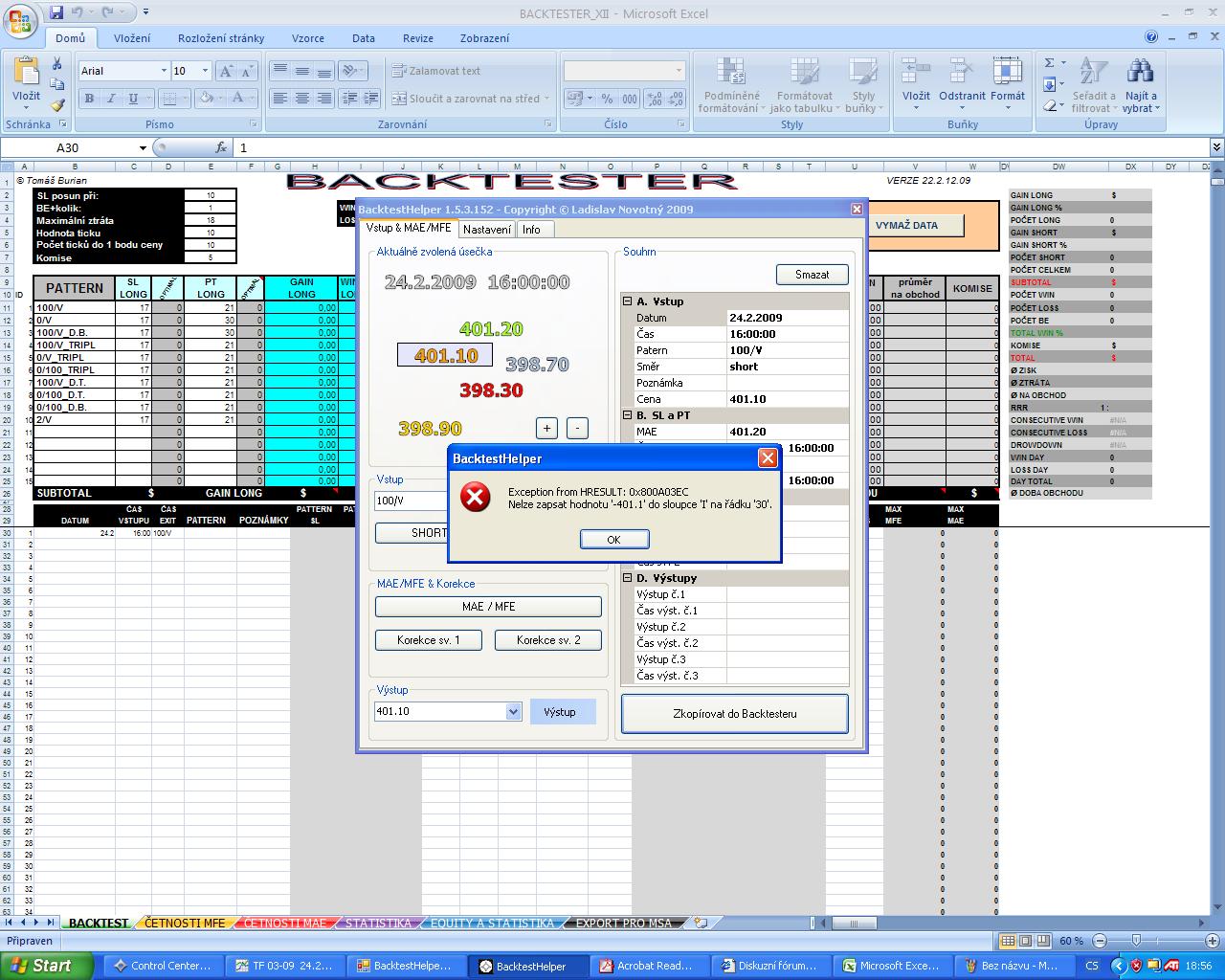1225x980 pixels.
Task: Increase the cell indent
Action: [369, 98]
